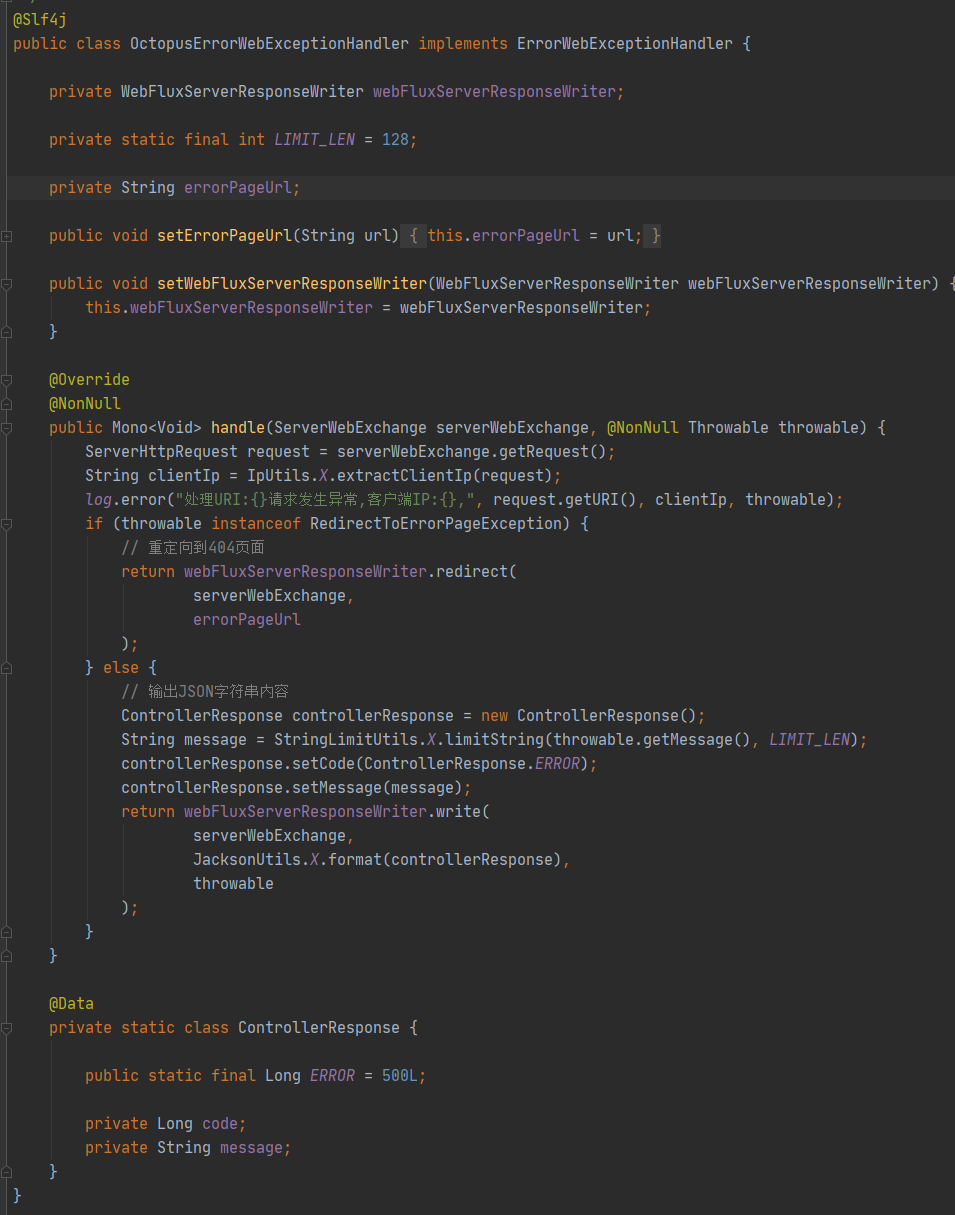
Task: Click the folded opening brace placeholder after setErrorPageUrl(String url)
Action: tap(414, 236)
